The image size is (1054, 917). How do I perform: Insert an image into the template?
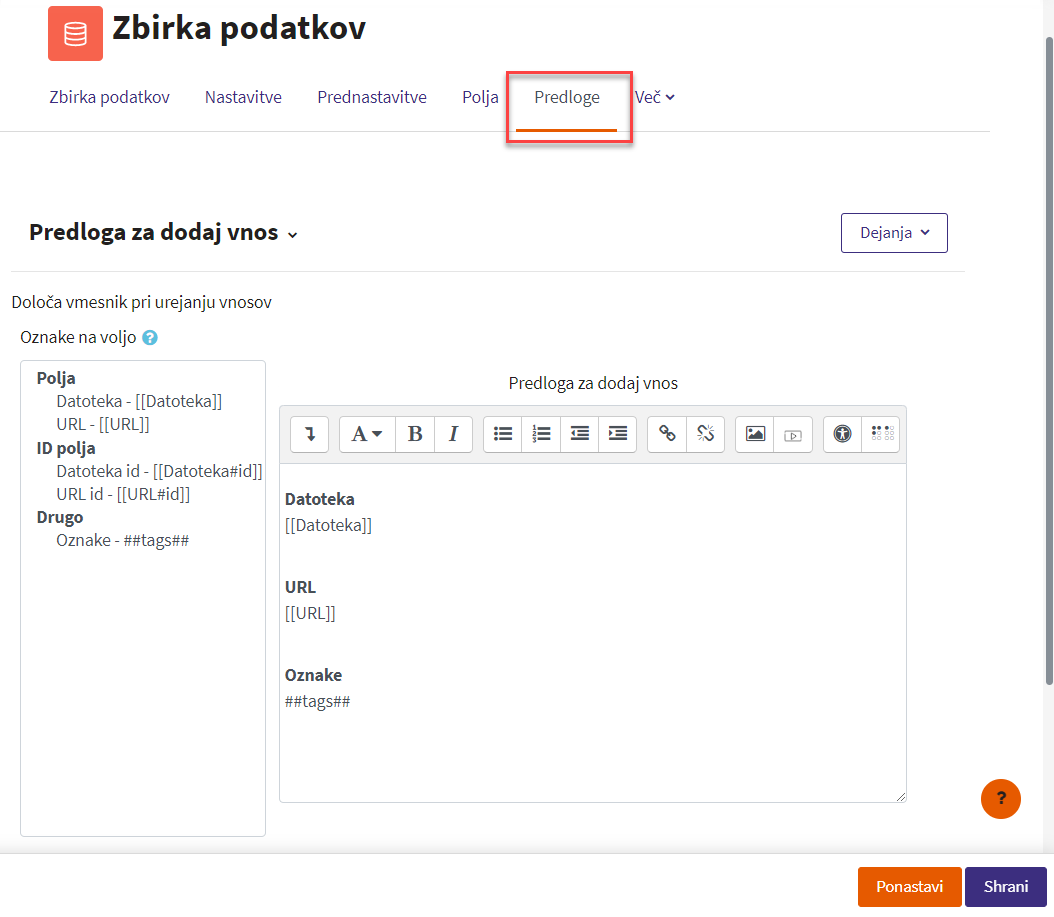coord(755,434)
